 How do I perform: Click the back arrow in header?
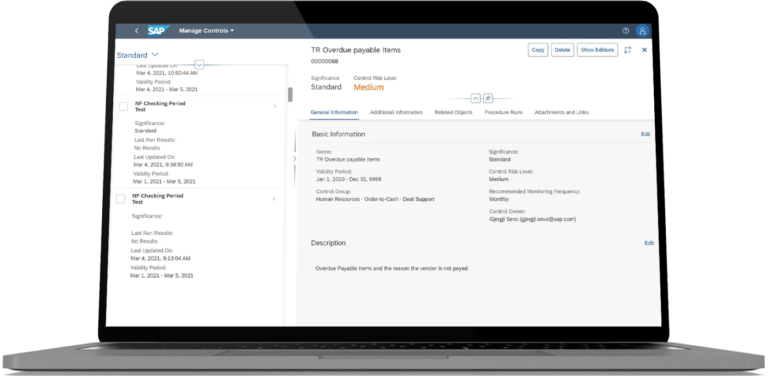tap(137, 30)
